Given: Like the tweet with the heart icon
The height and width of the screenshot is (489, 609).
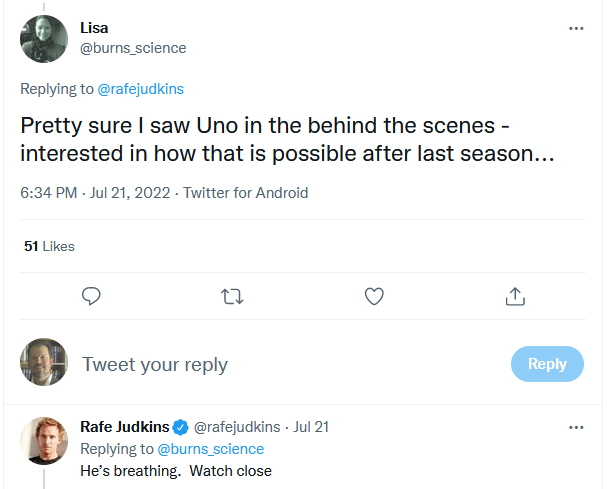Looking at the screenshot, I should click(374, 296).
